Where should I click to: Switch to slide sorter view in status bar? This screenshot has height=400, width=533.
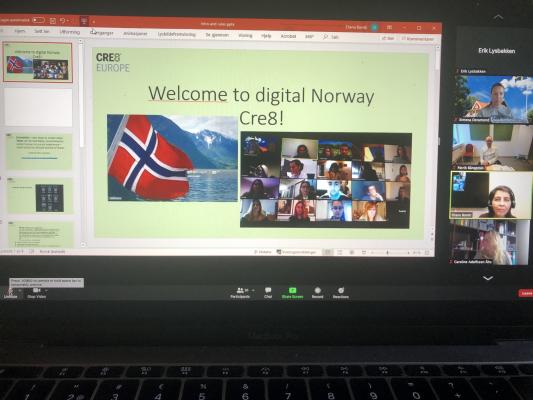[340, 252]
